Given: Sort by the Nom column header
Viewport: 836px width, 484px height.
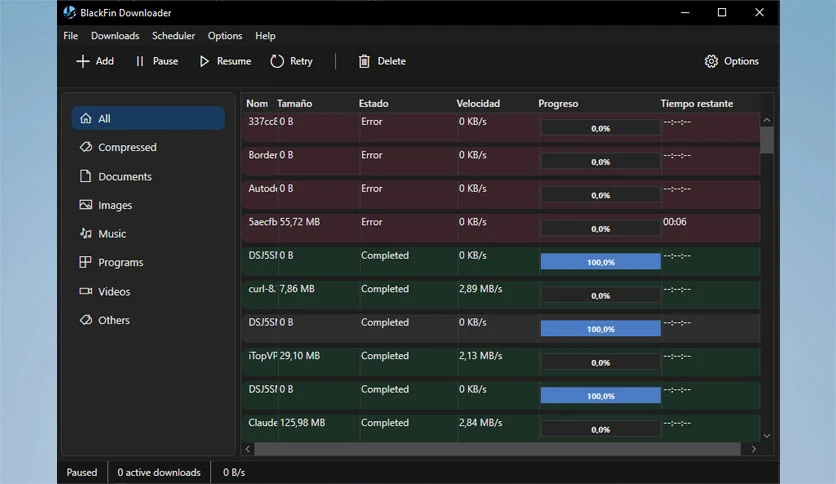Looking at the screenshot, I should coord(257,103).
